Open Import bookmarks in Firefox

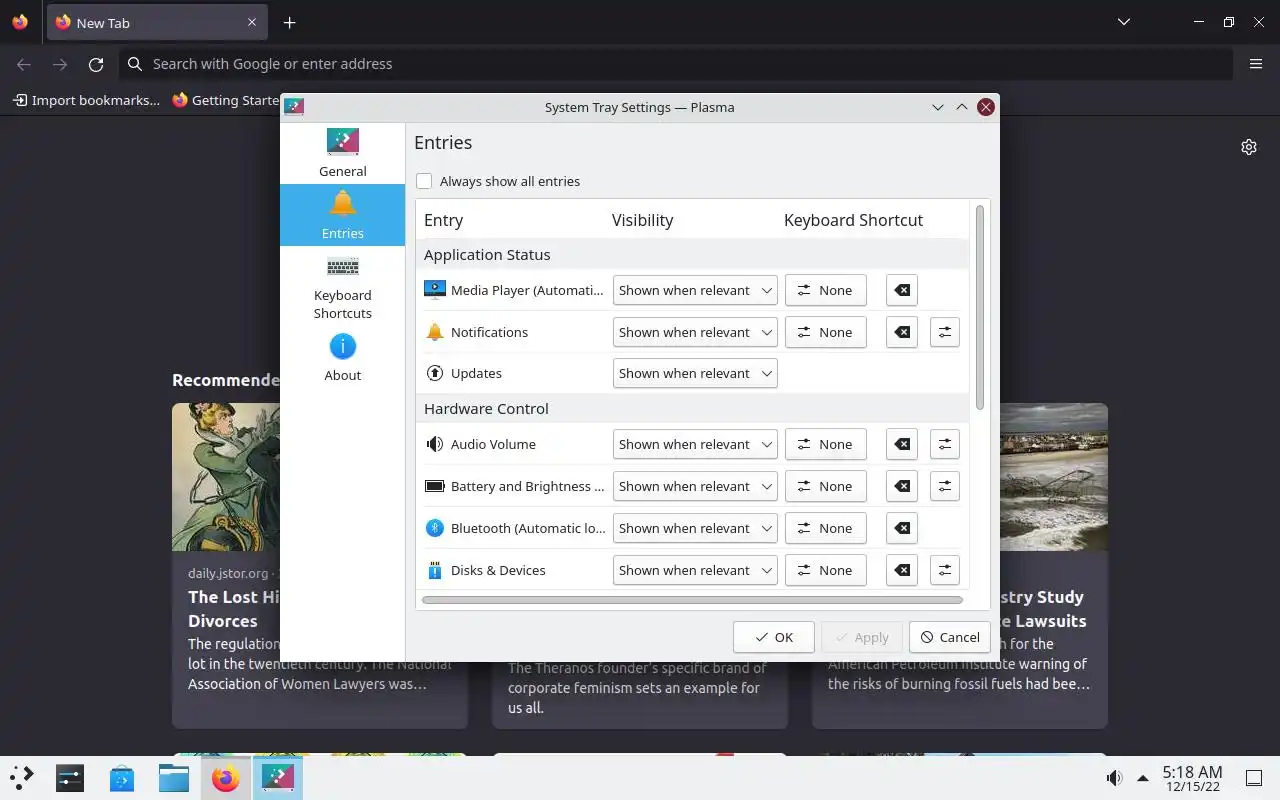click(x=86, y=100)
